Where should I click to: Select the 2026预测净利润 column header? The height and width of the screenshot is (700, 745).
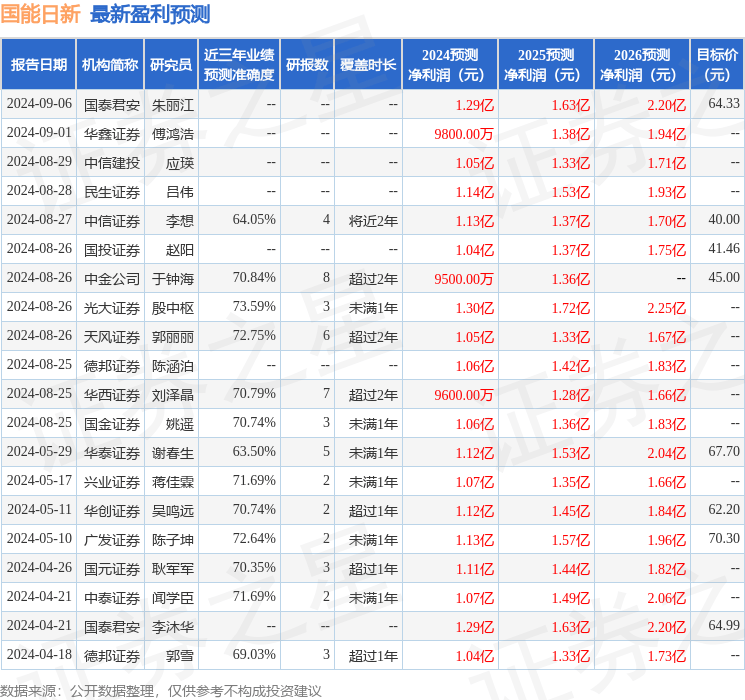click(642, 65)
